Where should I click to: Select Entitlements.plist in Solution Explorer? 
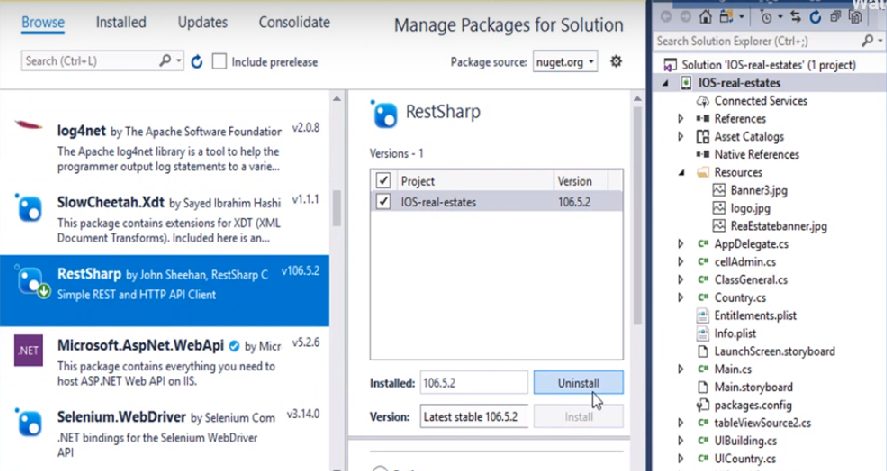[x=755, y=316]
